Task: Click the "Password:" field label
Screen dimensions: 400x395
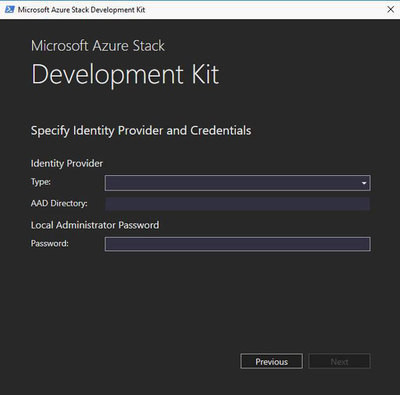Action: click(50, 243)
